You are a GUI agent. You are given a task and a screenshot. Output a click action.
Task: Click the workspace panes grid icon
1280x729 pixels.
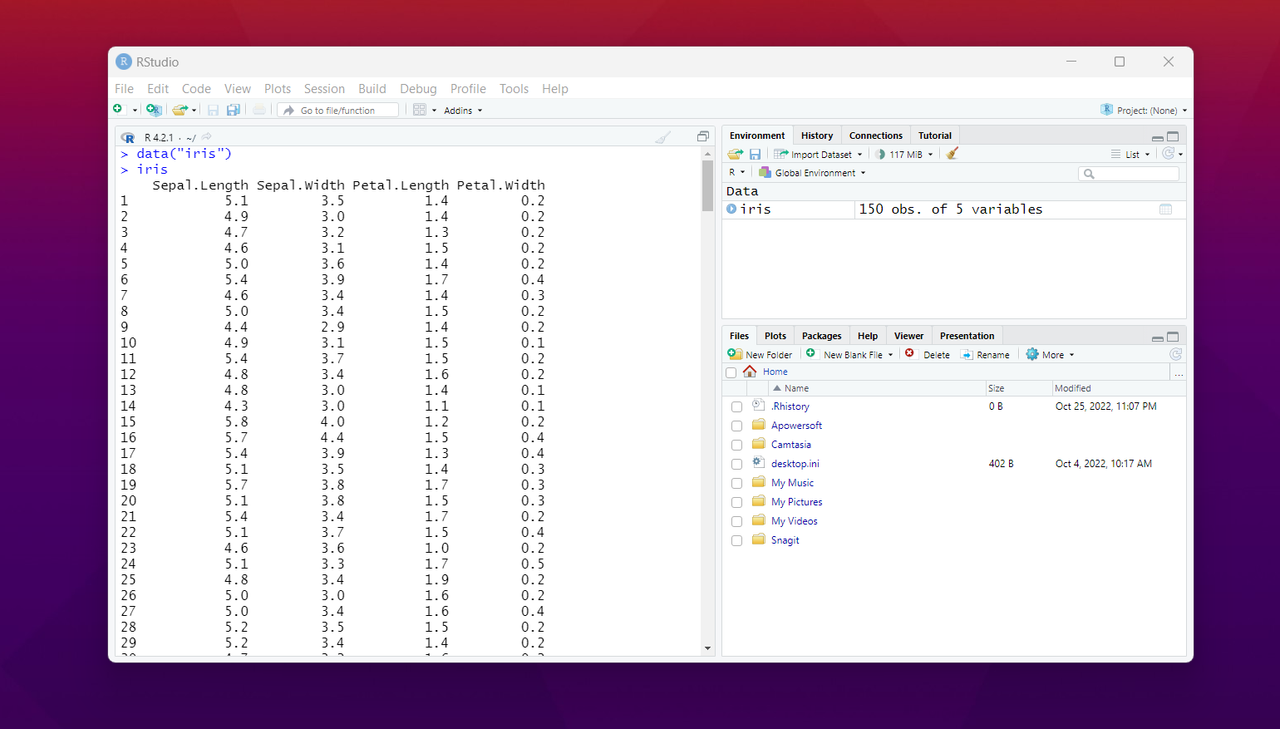420,110
